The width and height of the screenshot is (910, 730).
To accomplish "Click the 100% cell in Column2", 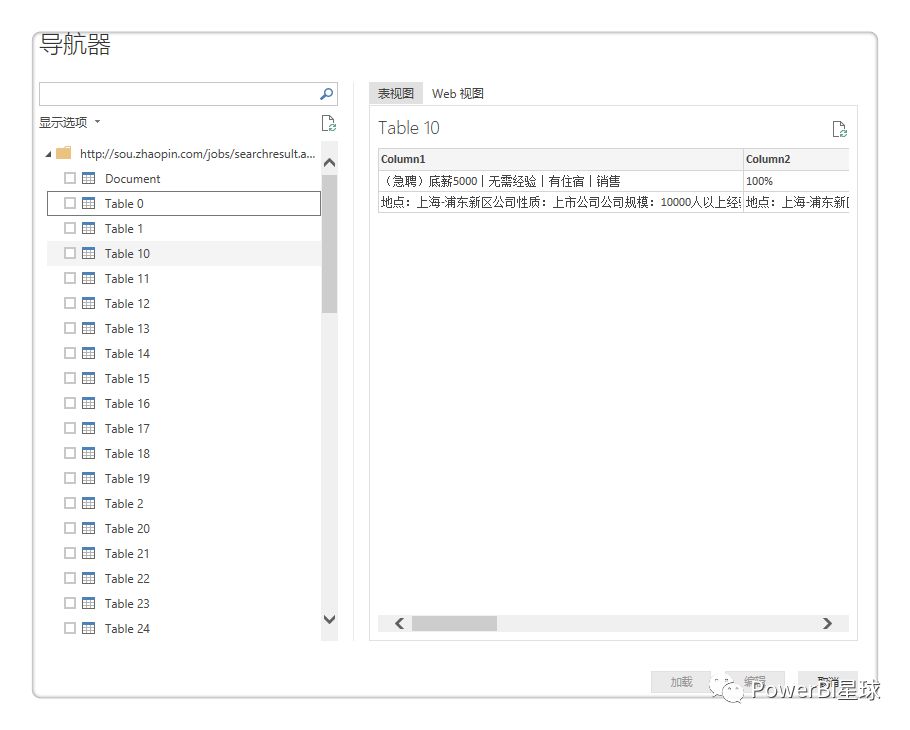I will coord(796,181).
